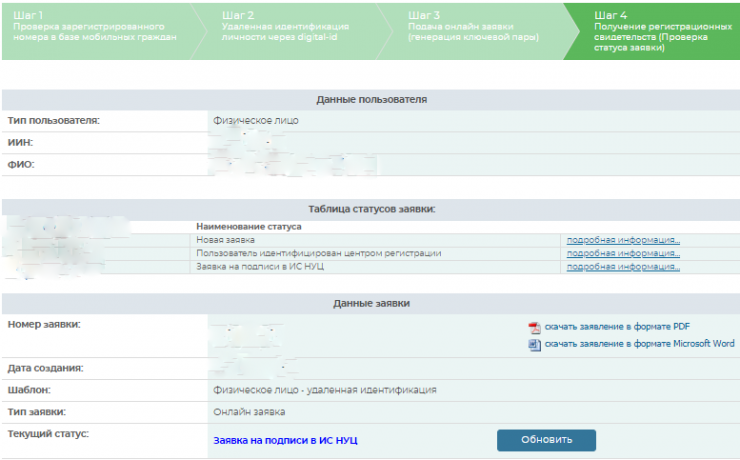
Task: Open подробная информация for Новая заявка row
Action: [623, 240]
